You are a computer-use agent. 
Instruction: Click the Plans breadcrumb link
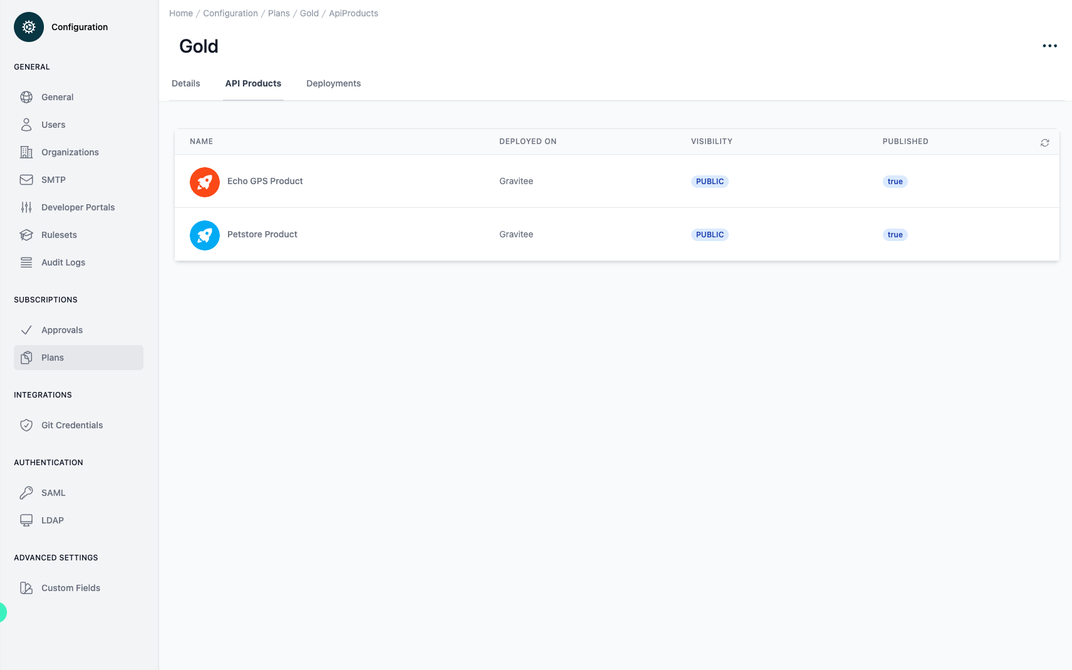coord(278,13)
